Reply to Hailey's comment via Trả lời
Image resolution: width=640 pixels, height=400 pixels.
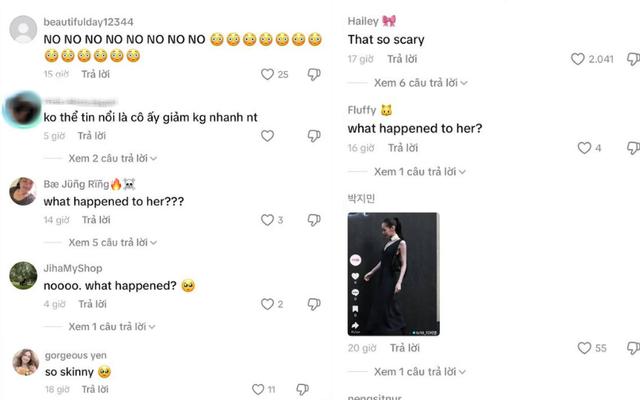(x=402, y=59)
